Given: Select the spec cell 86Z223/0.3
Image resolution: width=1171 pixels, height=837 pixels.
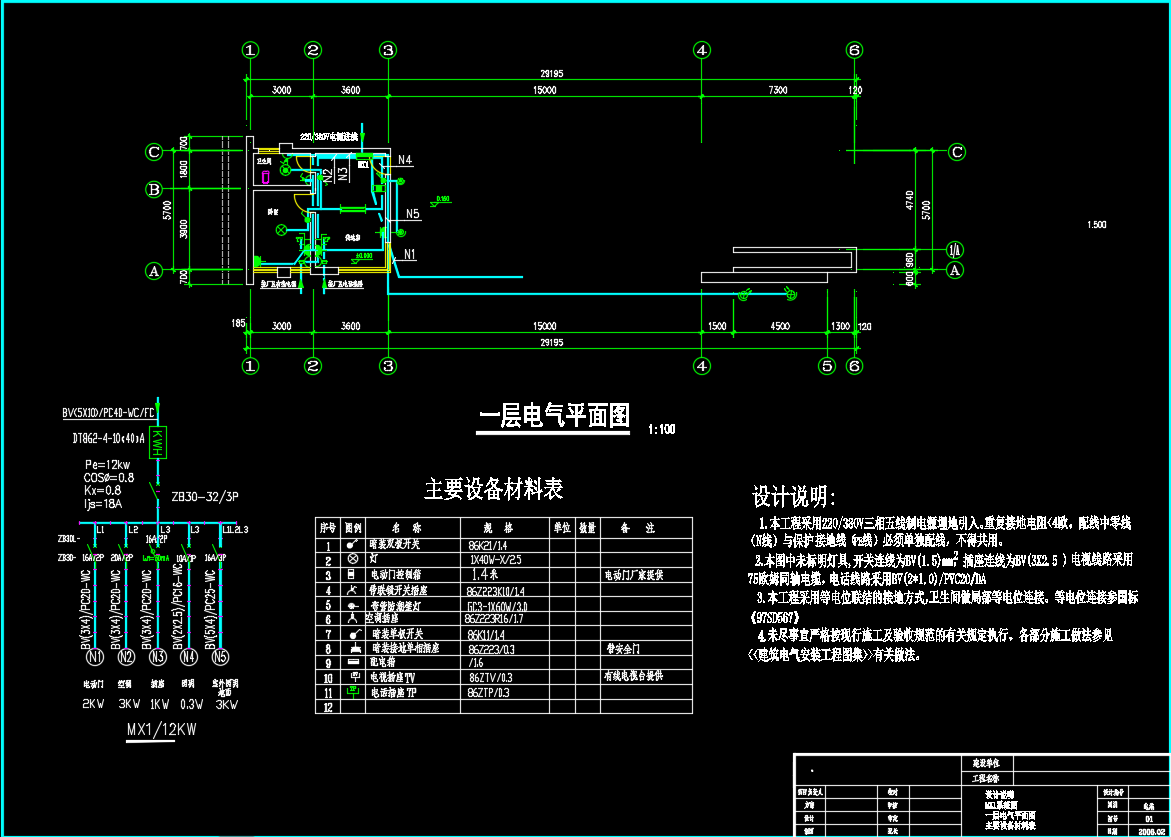Looking at the screenshot, I should coord(490,650).
